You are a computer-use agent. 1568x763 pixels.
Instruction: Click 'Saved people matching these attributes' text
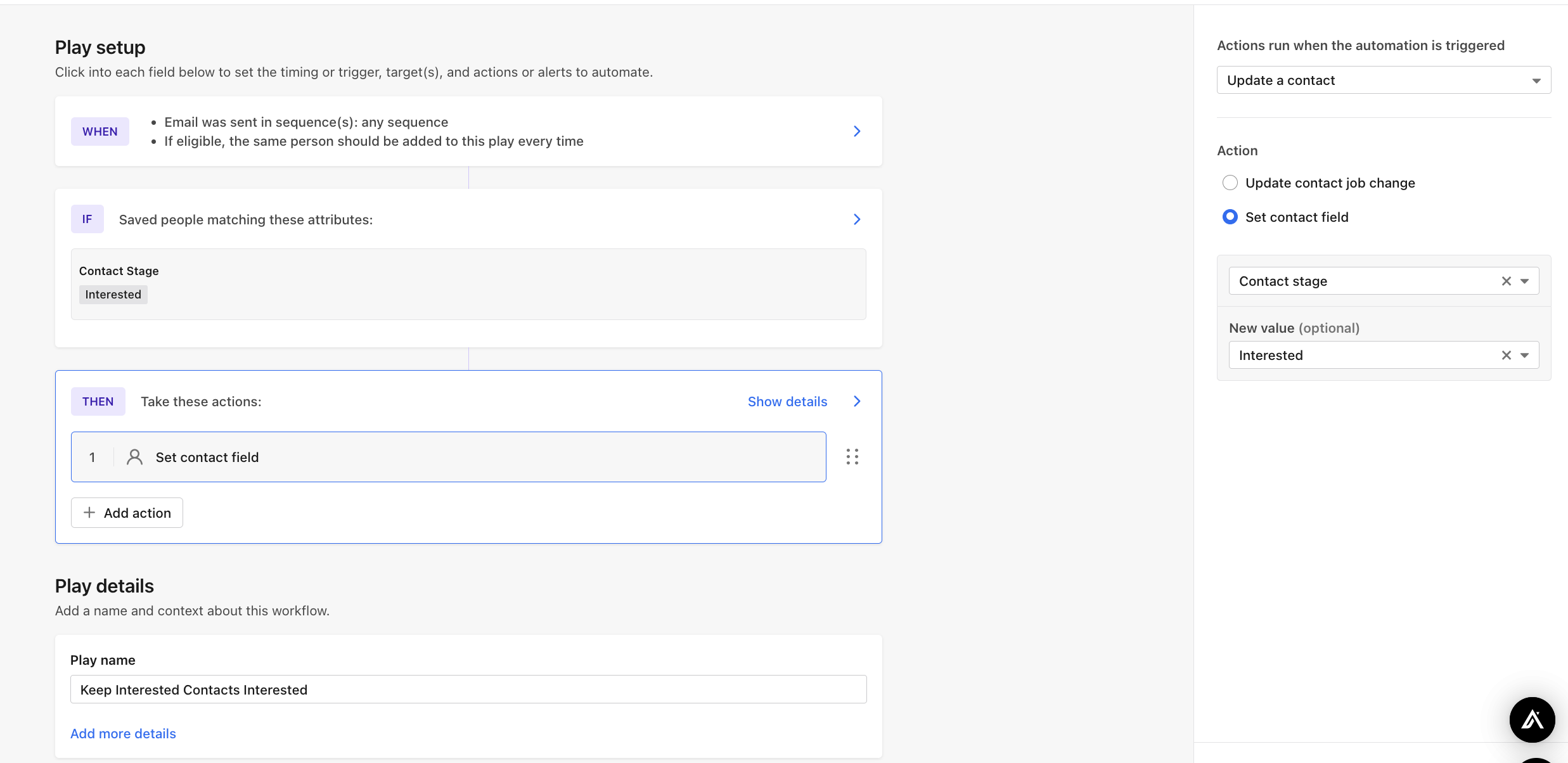coord(246,219)
